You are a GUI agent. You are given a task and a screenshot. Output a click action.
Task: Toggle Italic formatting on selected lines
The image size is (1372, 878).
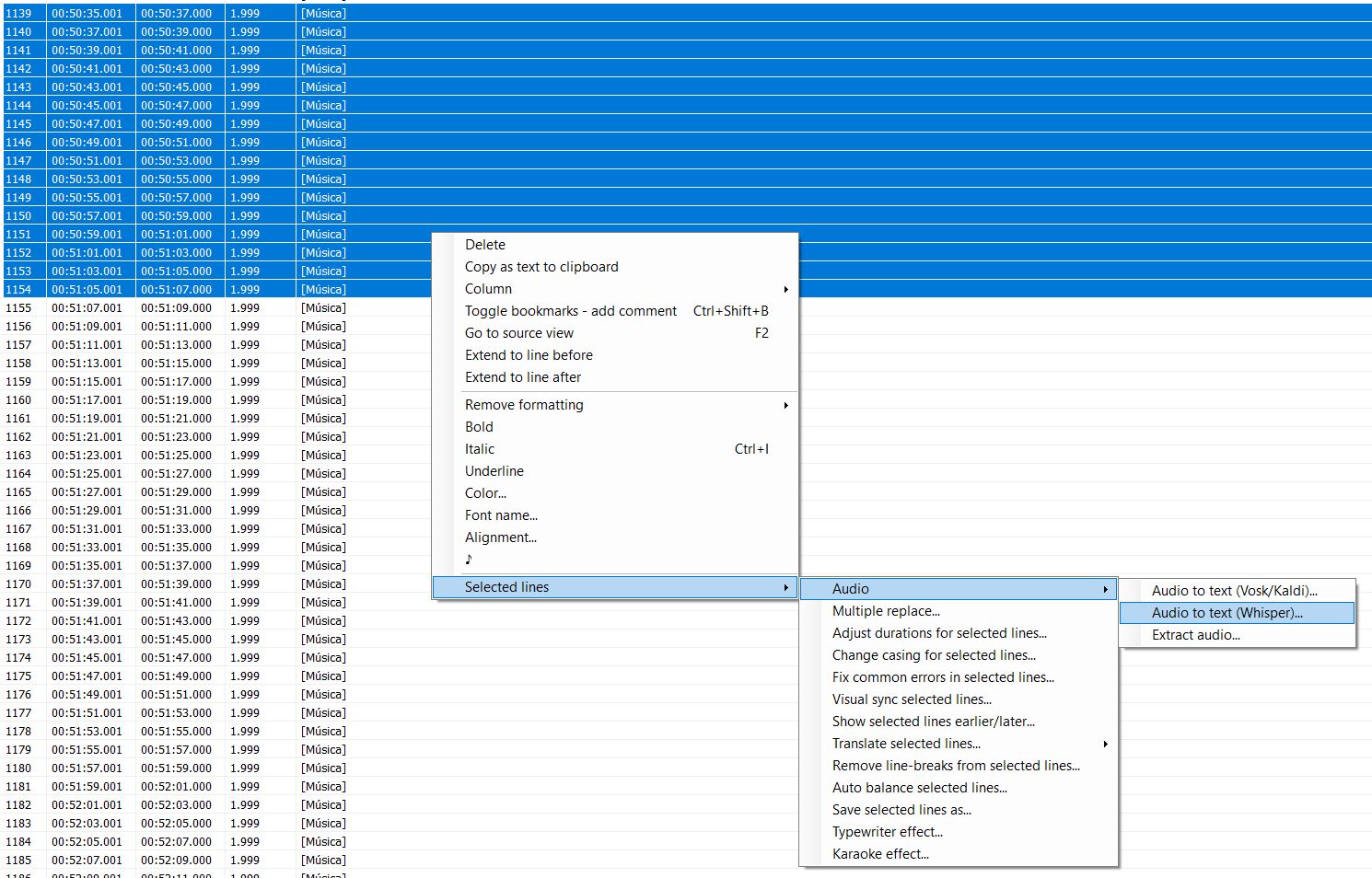coord(480,448)
